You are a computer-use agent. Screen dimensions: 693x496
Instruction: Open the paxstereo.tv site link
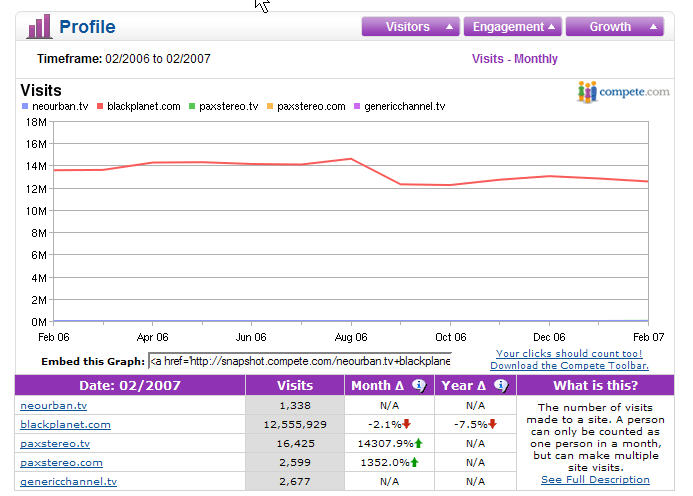point(55,443)
